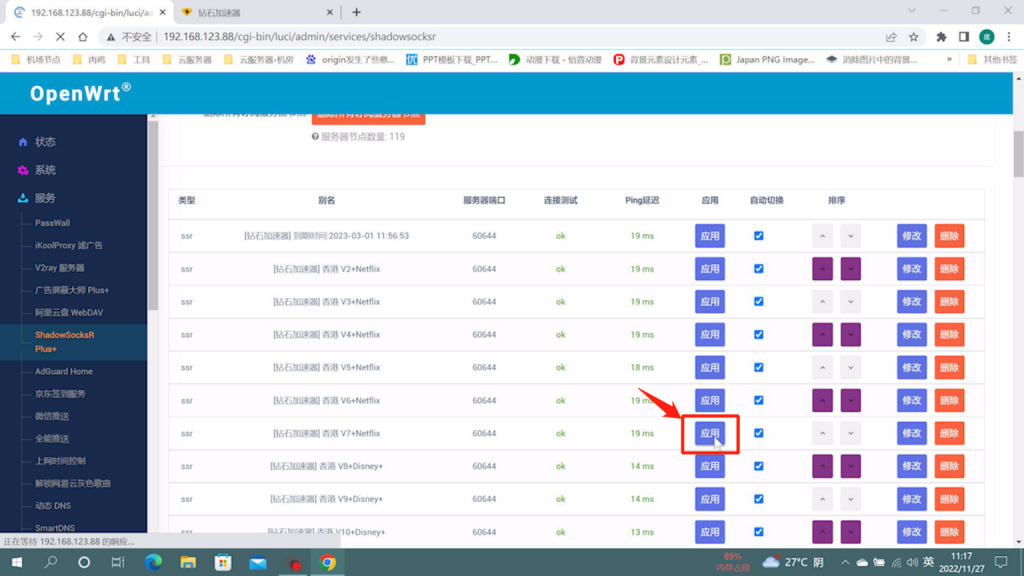Toggle auto-switch for 香港 V2+Netflix

click(758, 269)
